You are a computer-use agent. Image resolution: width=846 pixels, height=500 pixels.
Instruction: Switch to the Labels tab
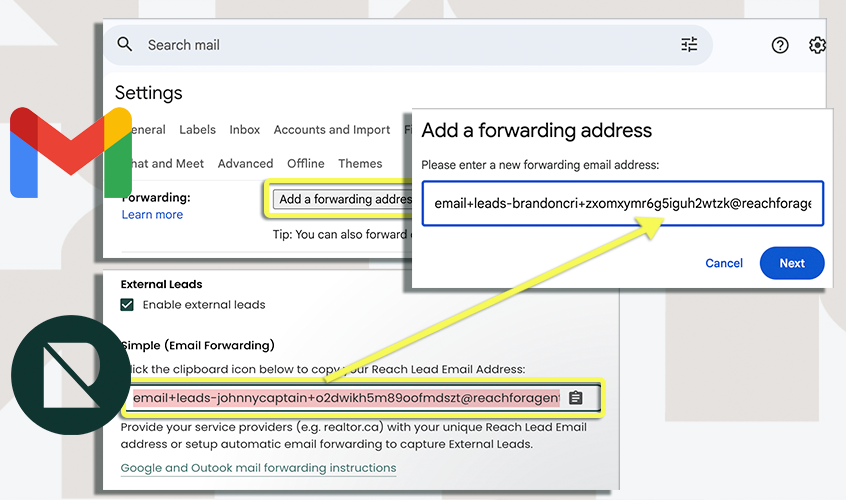pos(197,130)
